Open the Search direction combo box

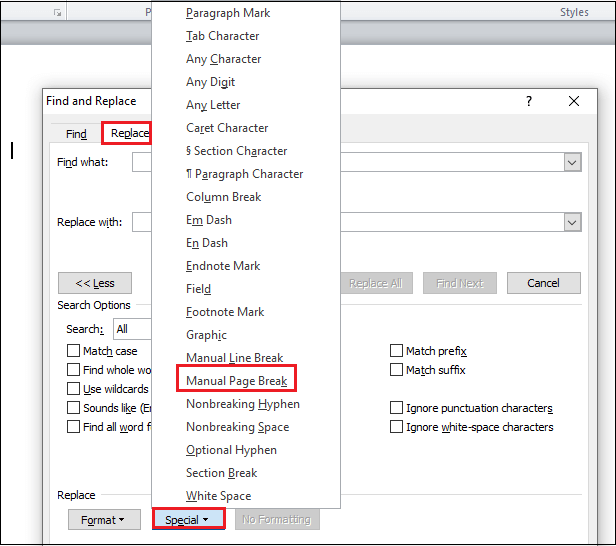132,329
